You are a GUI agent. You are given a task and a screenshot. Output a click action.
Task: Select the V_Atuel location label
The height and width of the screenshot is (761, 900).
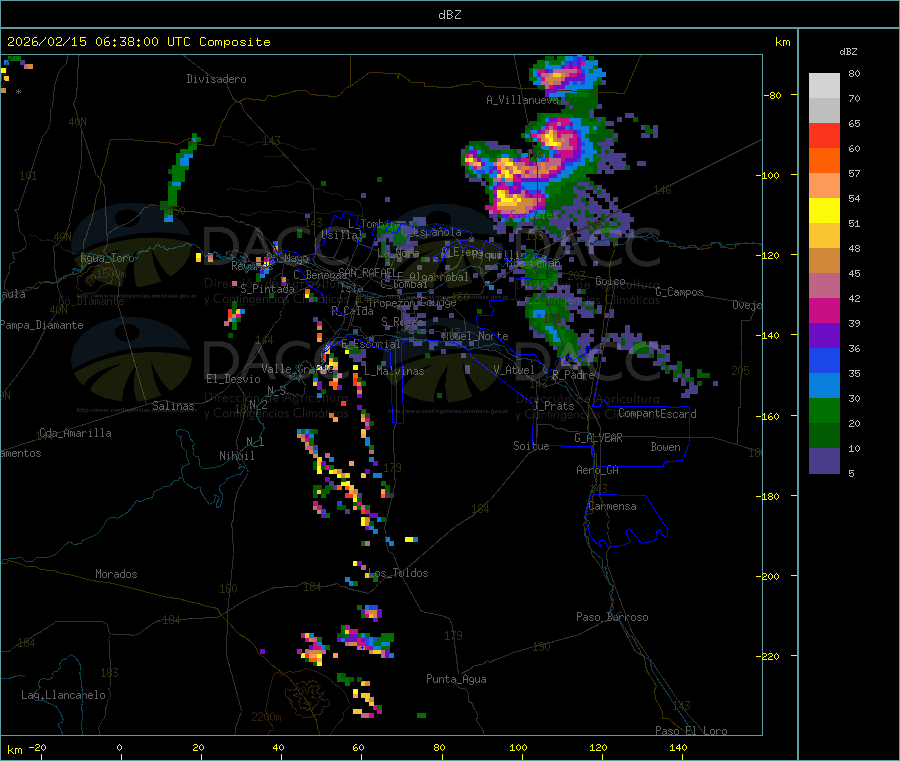tap(514, 370)
